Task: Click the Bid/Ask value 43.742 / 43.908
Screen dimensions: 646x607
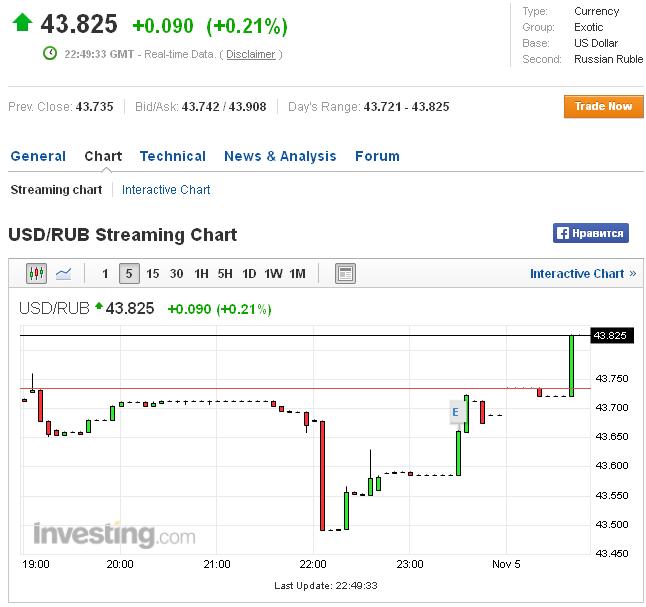Action: tap(224, 107)
